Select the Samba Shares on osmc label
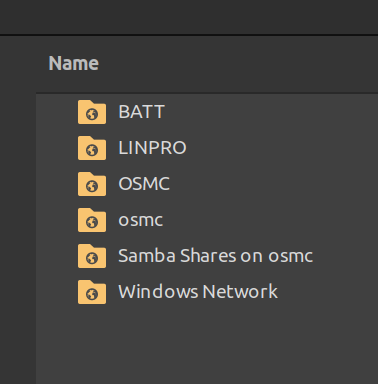Viewport: 378px width, 384px height. pos(216,256)
